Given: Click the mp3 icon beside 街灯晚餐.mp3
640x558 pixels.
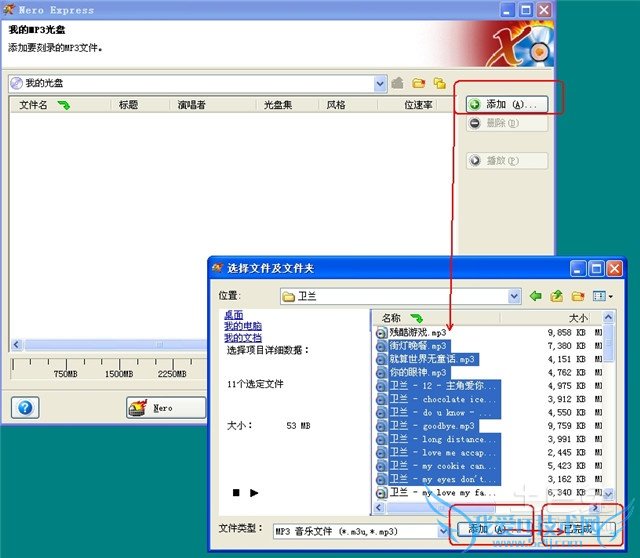Looking at the screenshot, I should click(x=381, y=347).
